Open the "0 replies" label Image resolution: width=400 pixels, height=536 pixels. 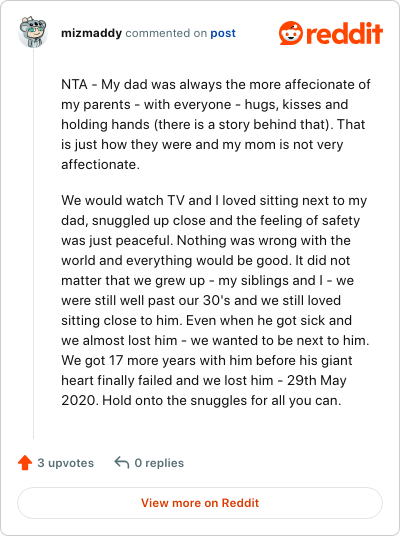(x=159, y=463)
